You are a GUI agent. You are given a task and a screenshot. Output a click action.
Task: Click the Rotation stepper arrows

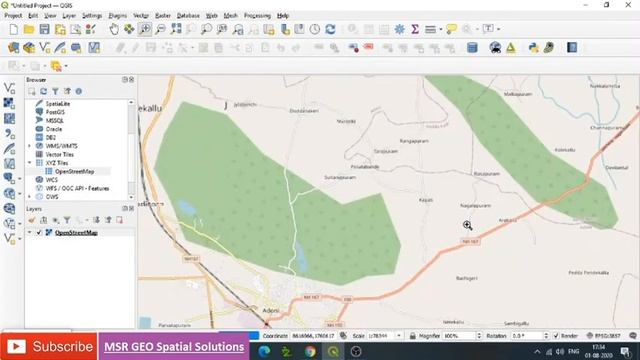click(546, 336)
